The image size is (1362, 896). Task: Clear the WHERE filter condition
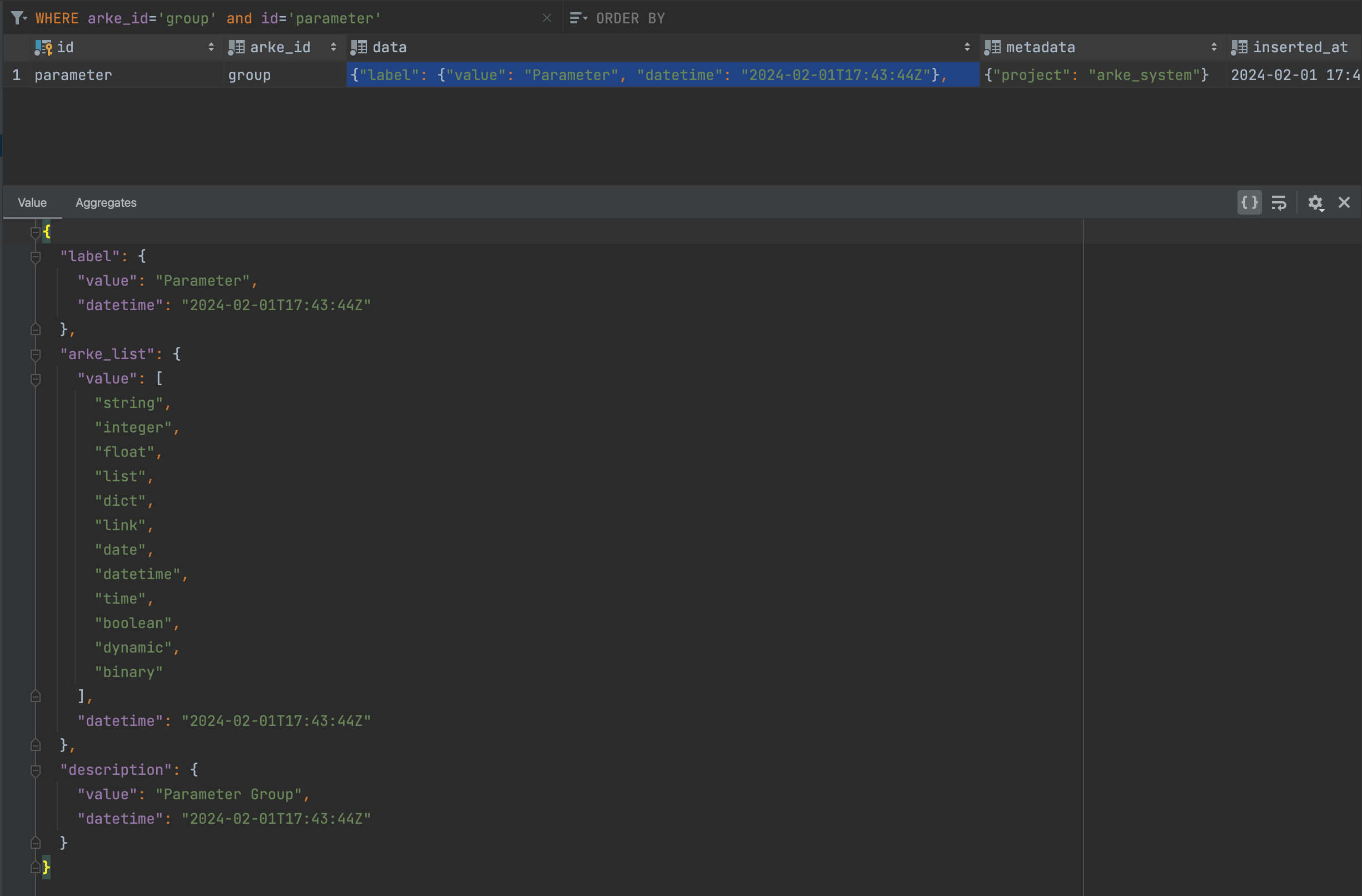coord(546,18)
